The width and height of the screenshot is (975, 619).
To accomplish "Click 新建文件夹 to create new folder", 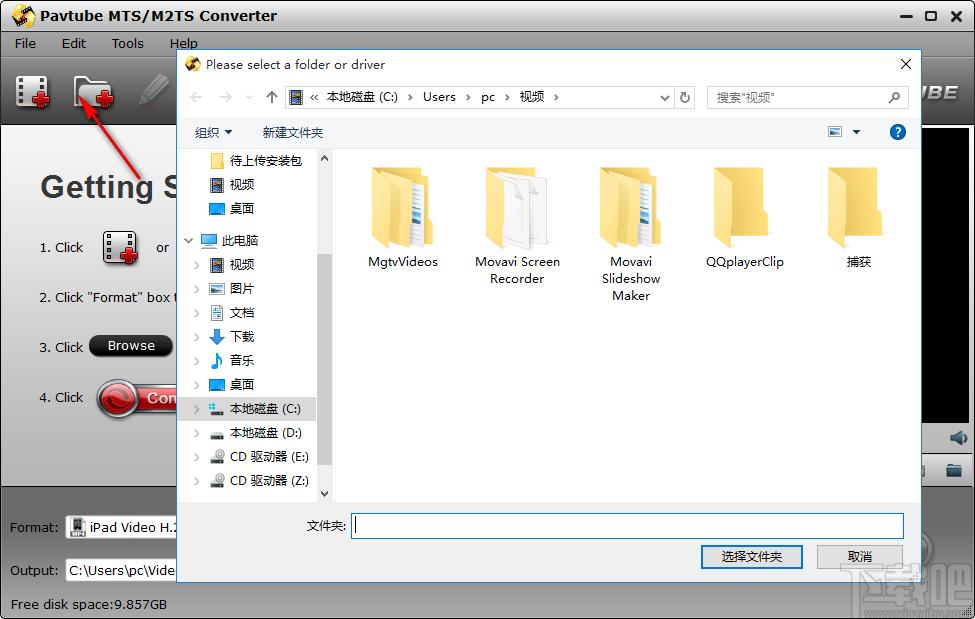I will pyautogui.click(x=292, y=133).
